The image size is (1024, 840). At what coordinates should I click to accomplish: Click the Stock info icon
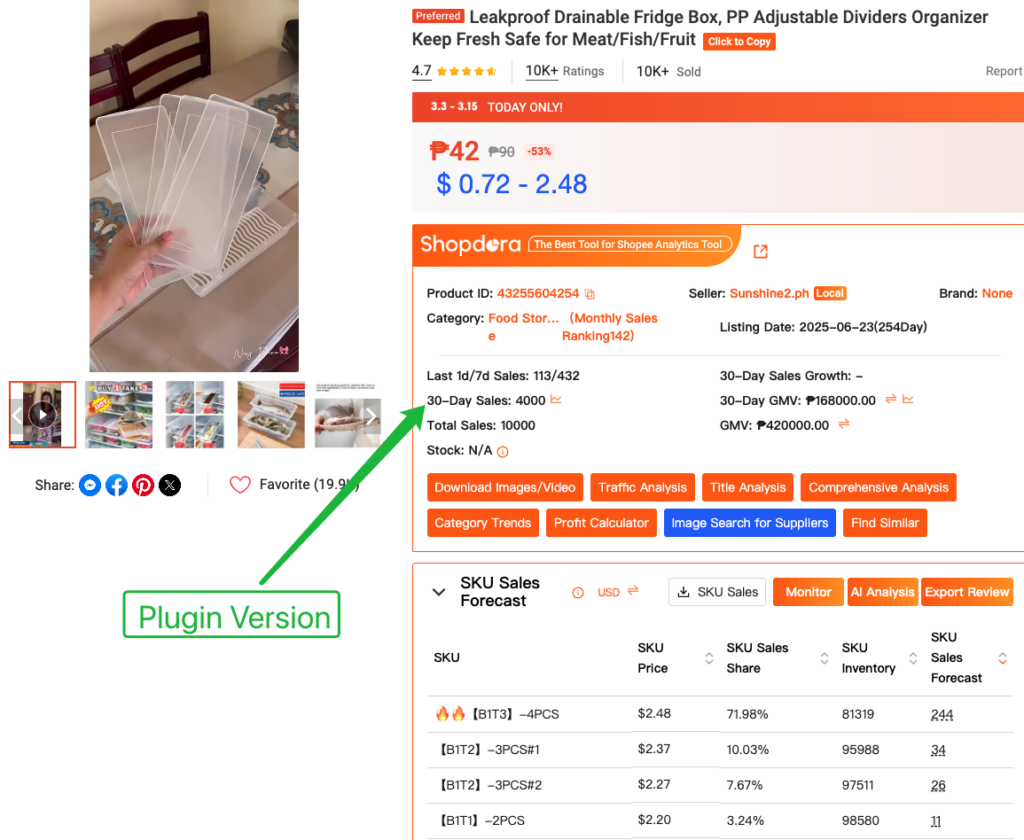pos(503,451)
